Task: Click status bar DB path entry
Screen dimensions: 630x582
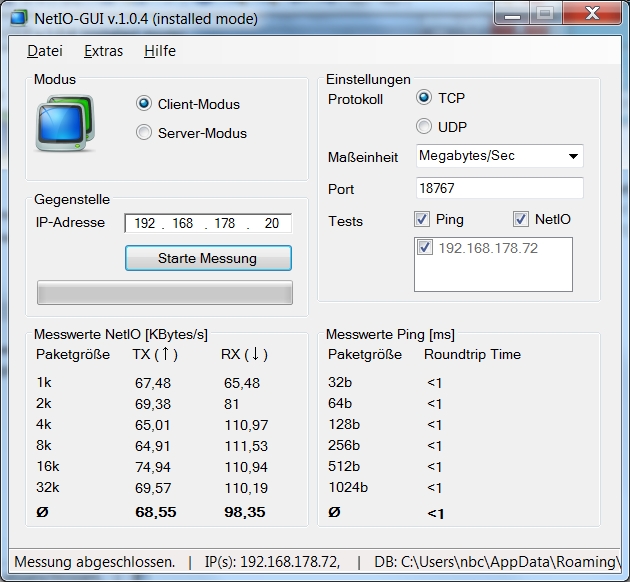Action: point(497,562)
